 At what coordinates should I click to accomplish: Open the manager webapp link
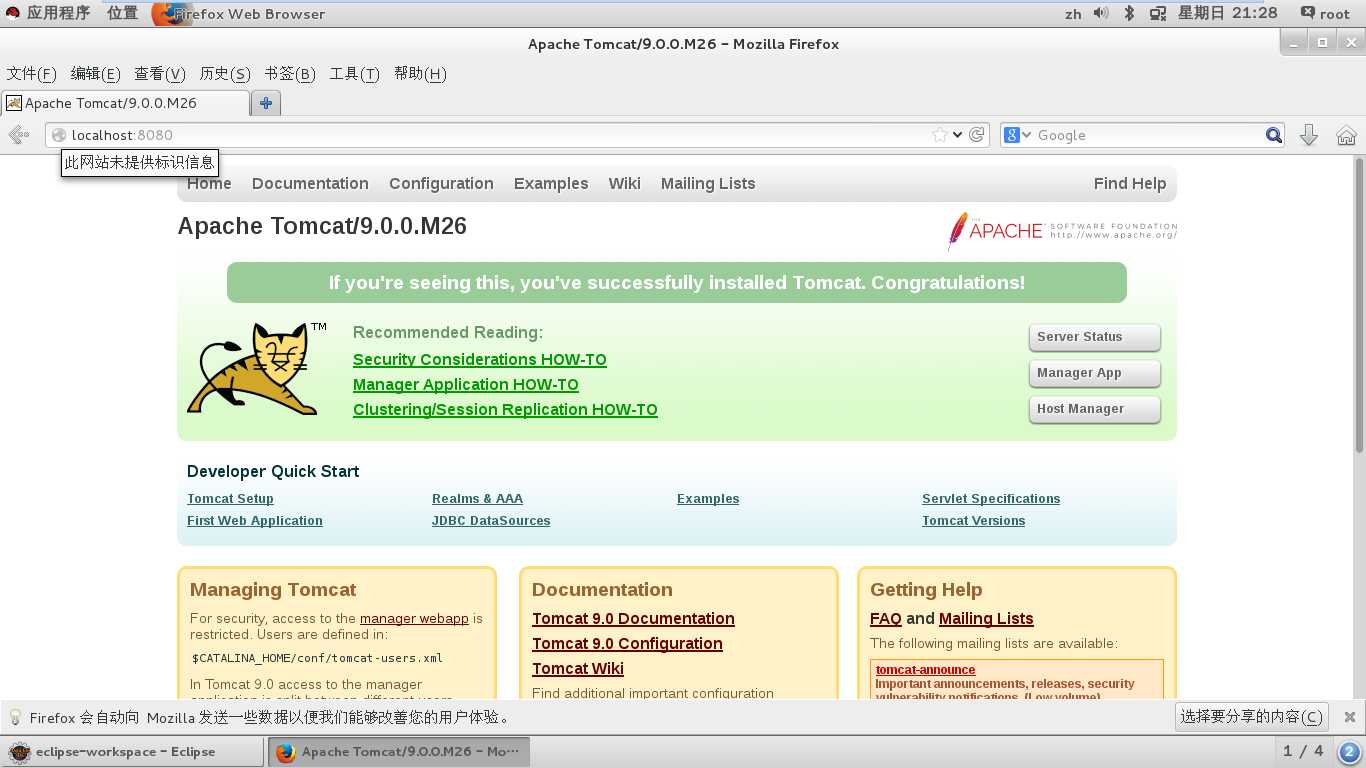coord(414,618)
